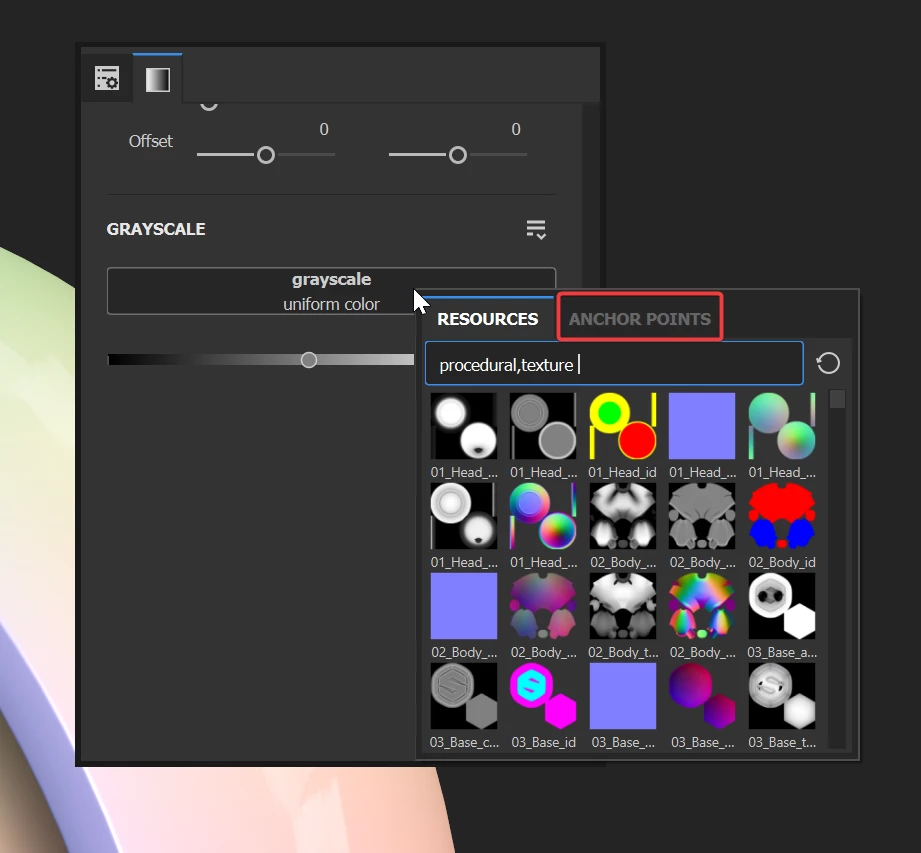Select the 01_Head flat violet normal thumbnail
This screenshot has height=853, width=921.
tap(702, 426)
